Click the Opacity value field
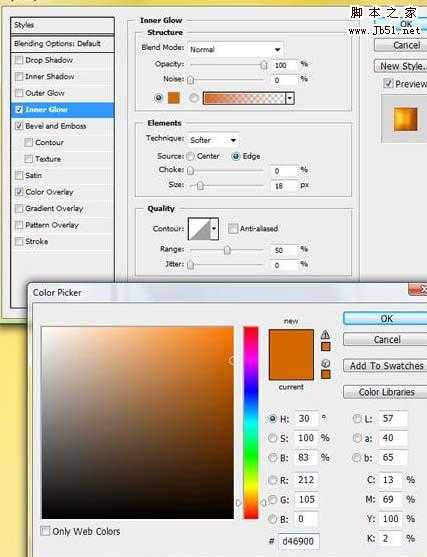 285,65
